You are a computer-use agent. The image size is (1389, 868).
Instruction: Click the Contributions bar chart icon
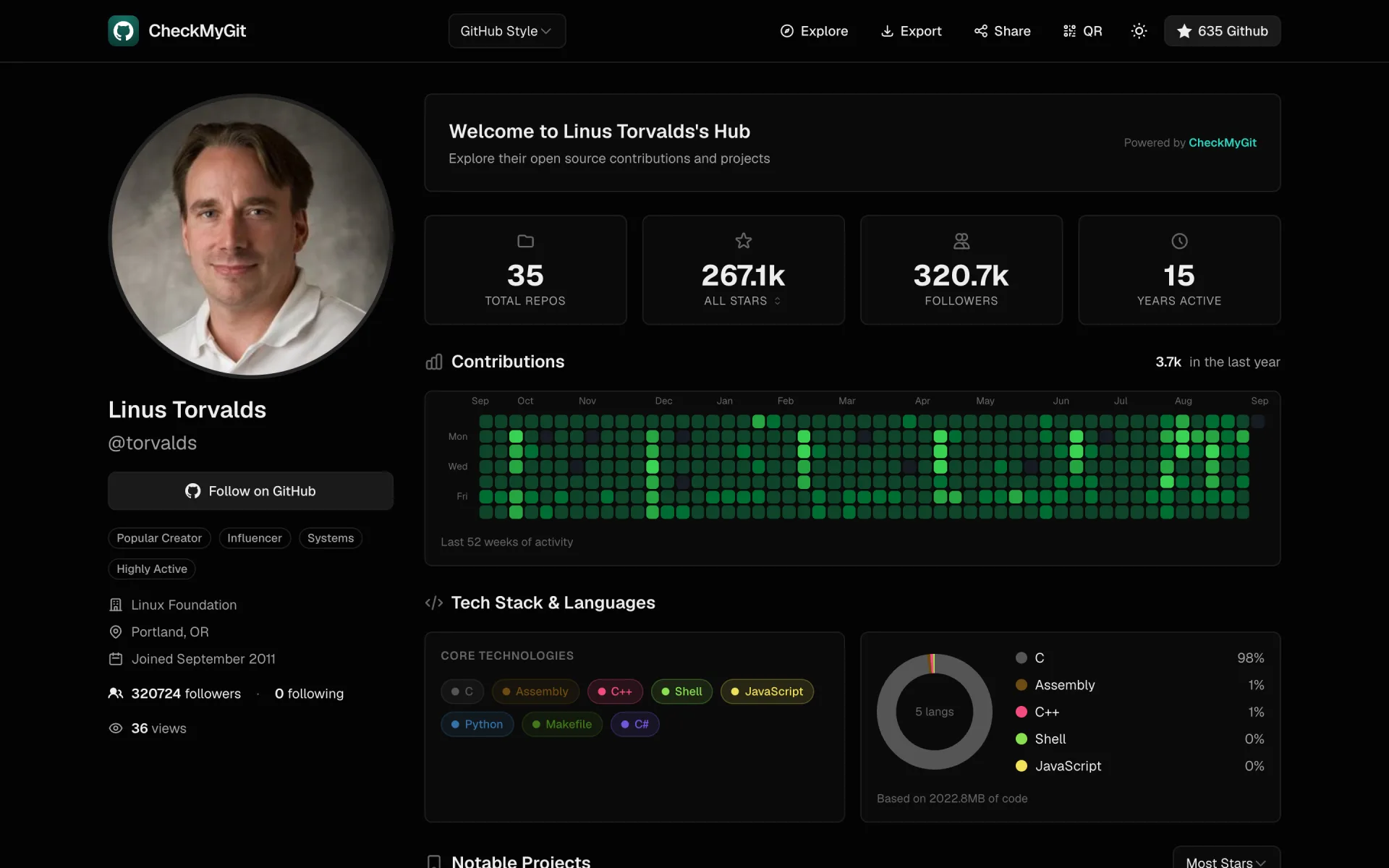pos(434,362)
